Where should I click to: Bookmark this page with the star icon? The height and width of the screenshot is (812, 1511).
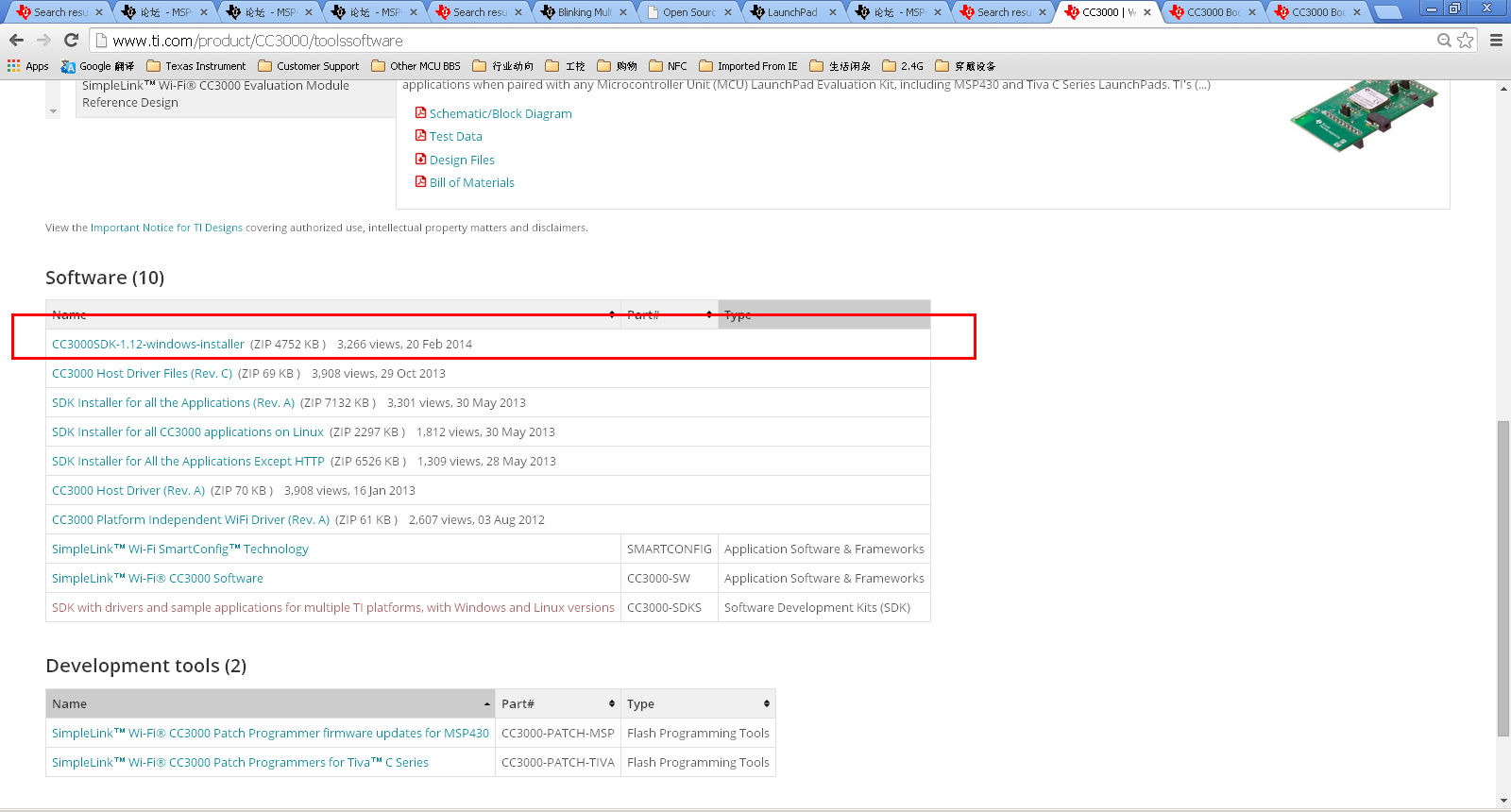click(1466, 41)
